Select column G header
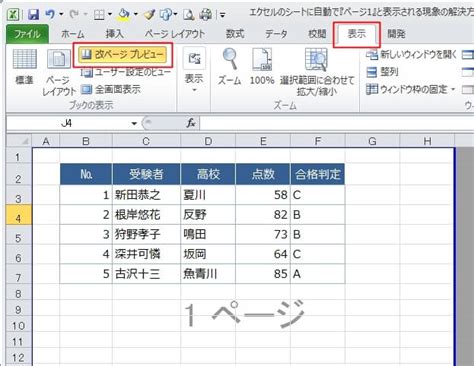Image resolution: width=474 pixels, height=366 pixels. tap(372, 141)
